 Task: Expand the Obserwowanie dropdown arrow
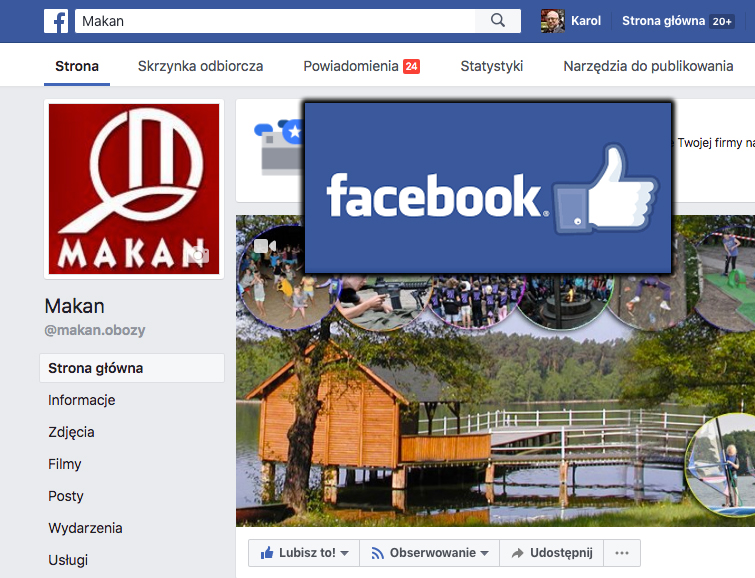[x=484, y=553]
